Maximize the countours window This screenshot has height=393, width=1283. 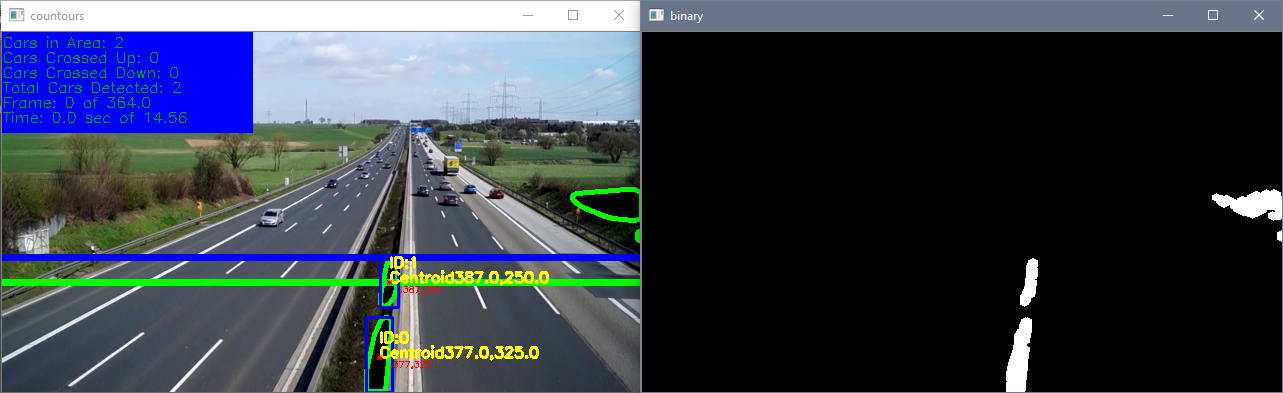(573, 16)
